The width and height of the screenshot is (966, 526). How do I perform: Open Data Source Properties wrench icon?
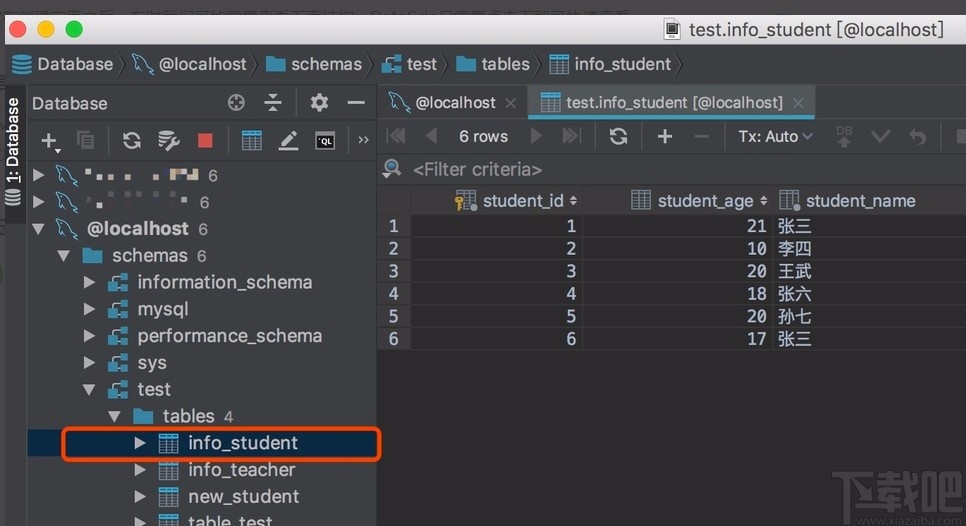click(168, 140)
